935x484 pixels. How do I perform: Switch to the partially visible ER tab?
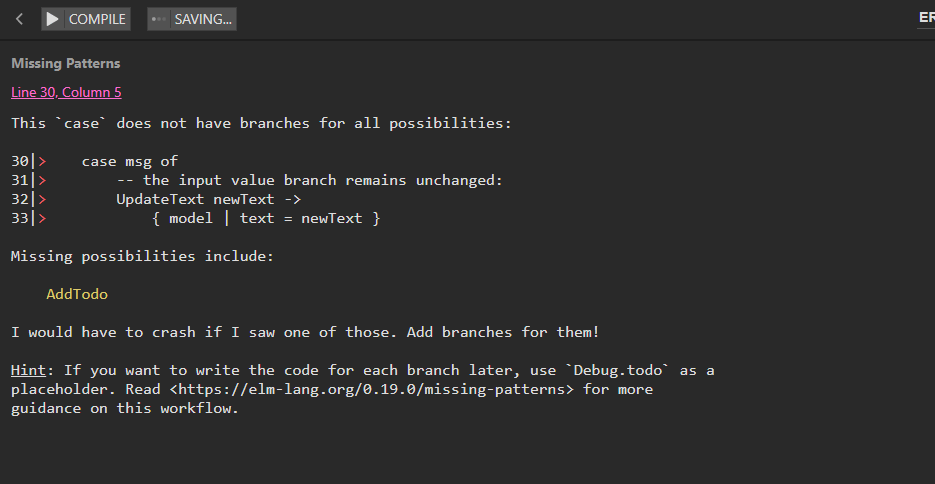(927, 18)
